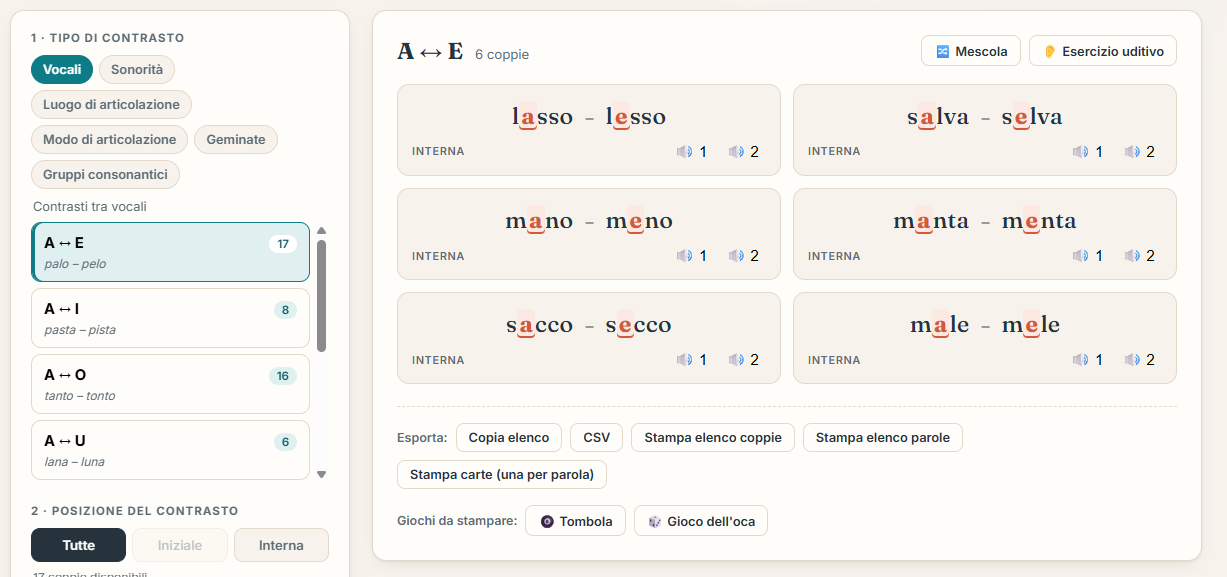
Task: Click the word meno
Action: pyautogui.click(x=639, y=221)
